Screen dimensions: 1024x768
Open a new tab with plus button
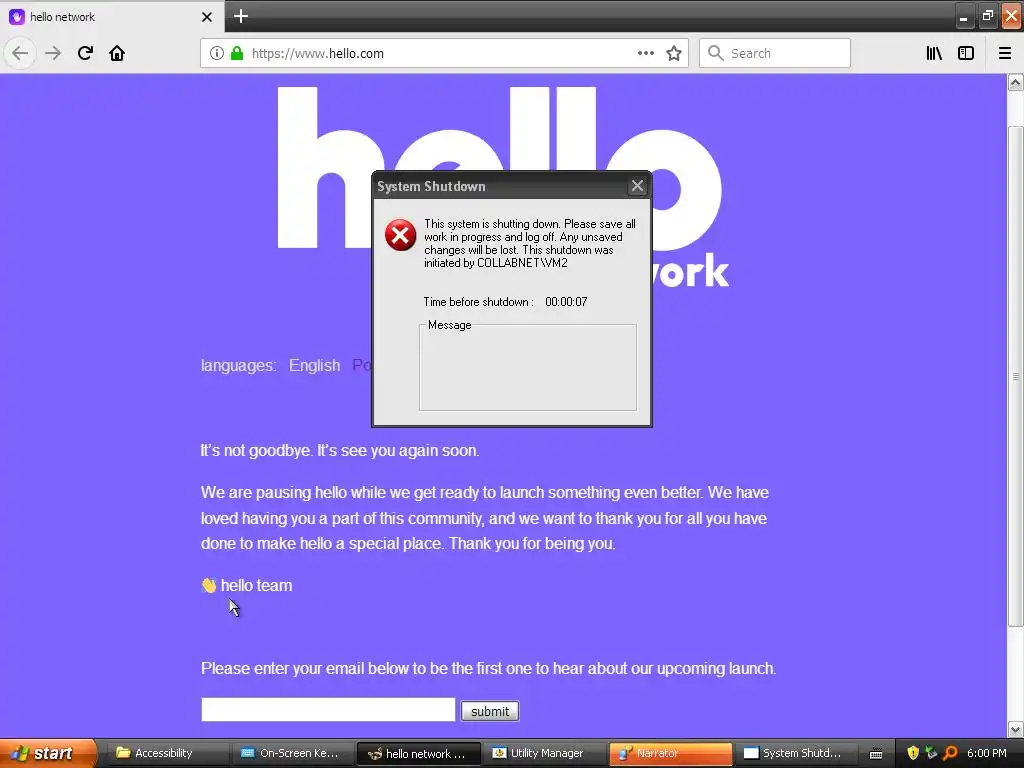tap(241, 16)
